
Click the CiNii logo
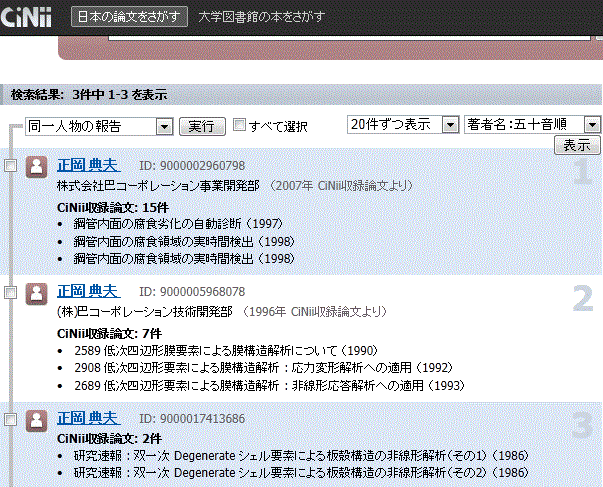pyautogui.click(x=26, y=17)
